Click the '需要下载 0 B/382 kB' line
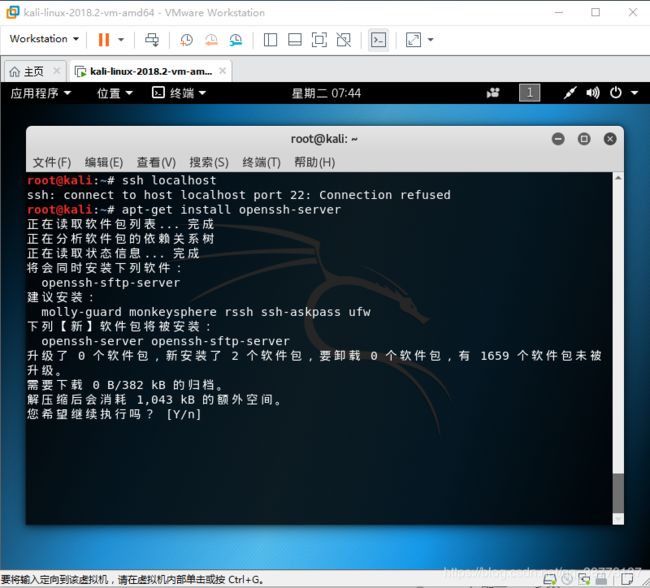Image resolution: width=650 pixels, height=588 pixels. tap(125, 385)
